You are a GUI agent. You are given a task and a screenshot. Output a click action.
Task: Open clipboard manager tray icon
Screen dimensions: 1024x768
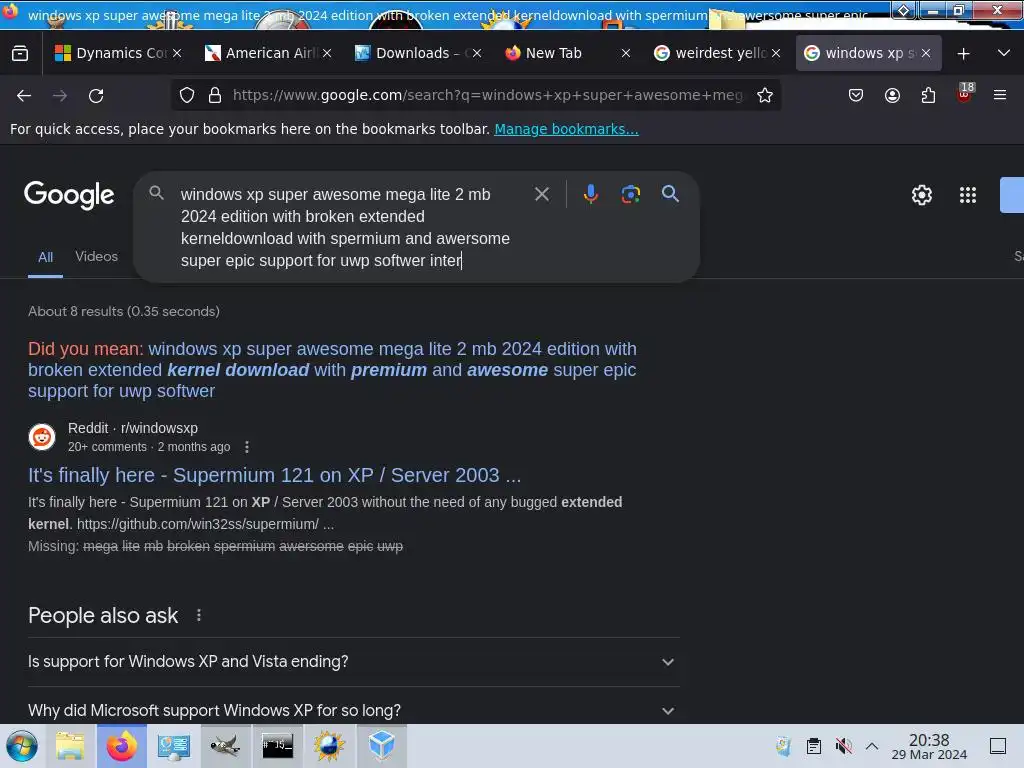point(814,746)
